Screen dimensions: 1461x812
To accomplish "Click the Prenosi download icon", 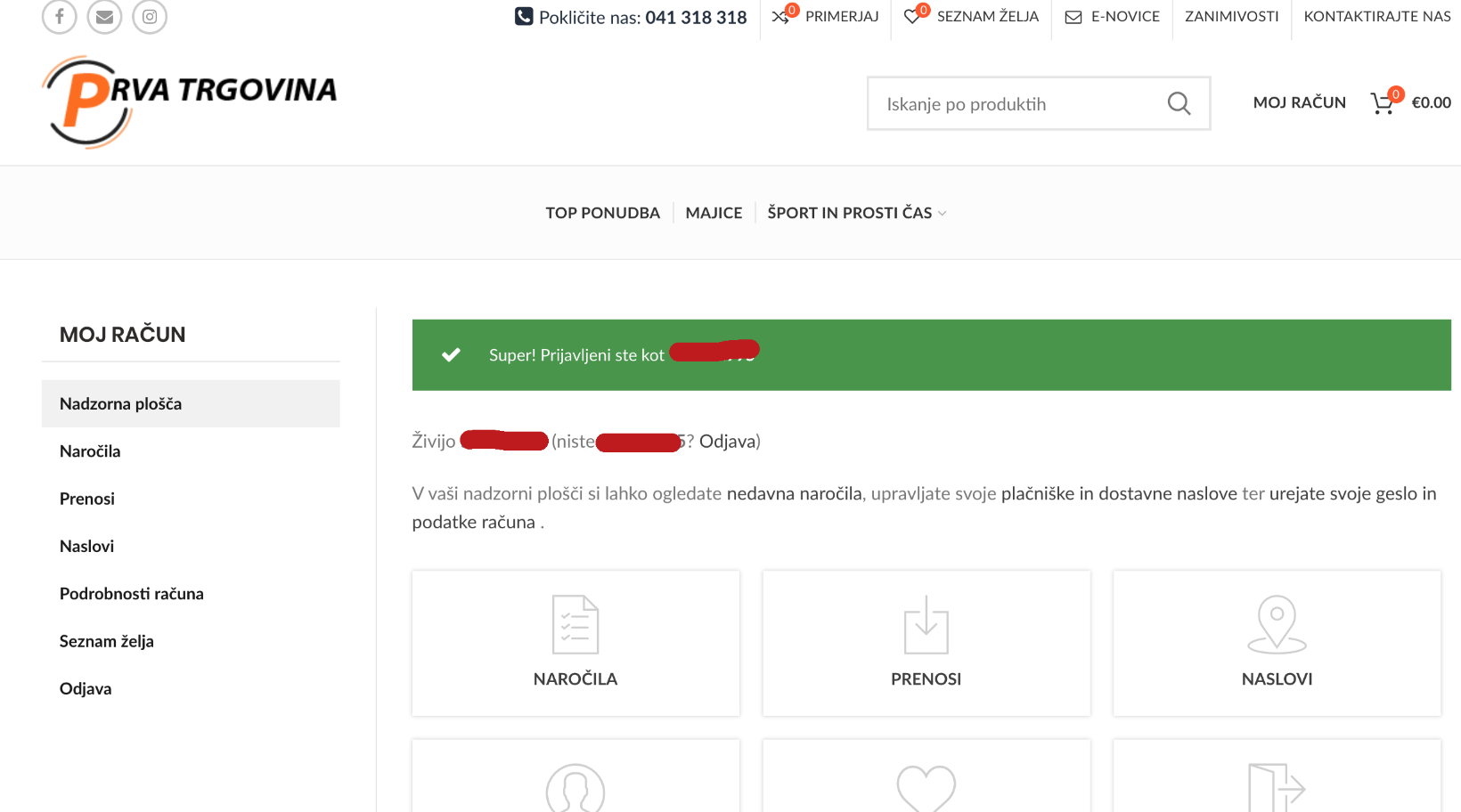I will point(926,624).
